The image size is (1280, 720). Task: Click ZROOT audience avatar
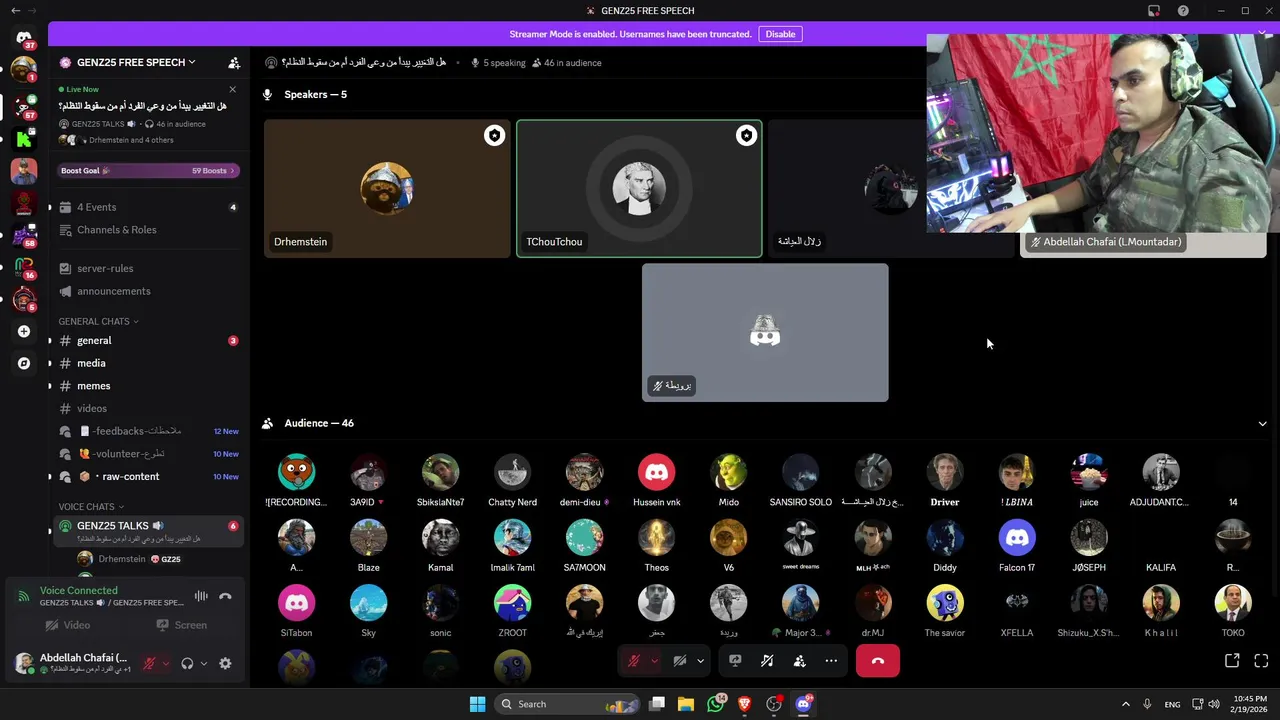pos(512,603)
